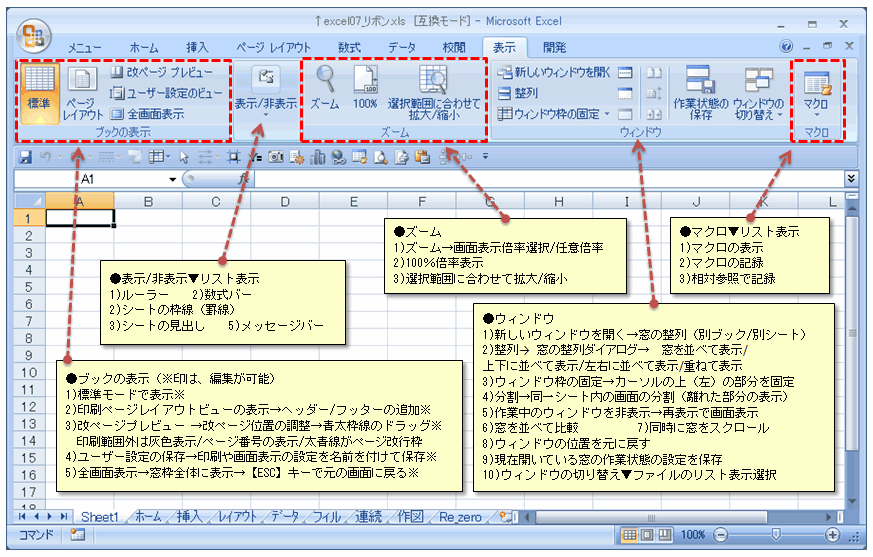Open the マクロ dropdown menu
The image size is (873, 557).
[x=817, y=115]
